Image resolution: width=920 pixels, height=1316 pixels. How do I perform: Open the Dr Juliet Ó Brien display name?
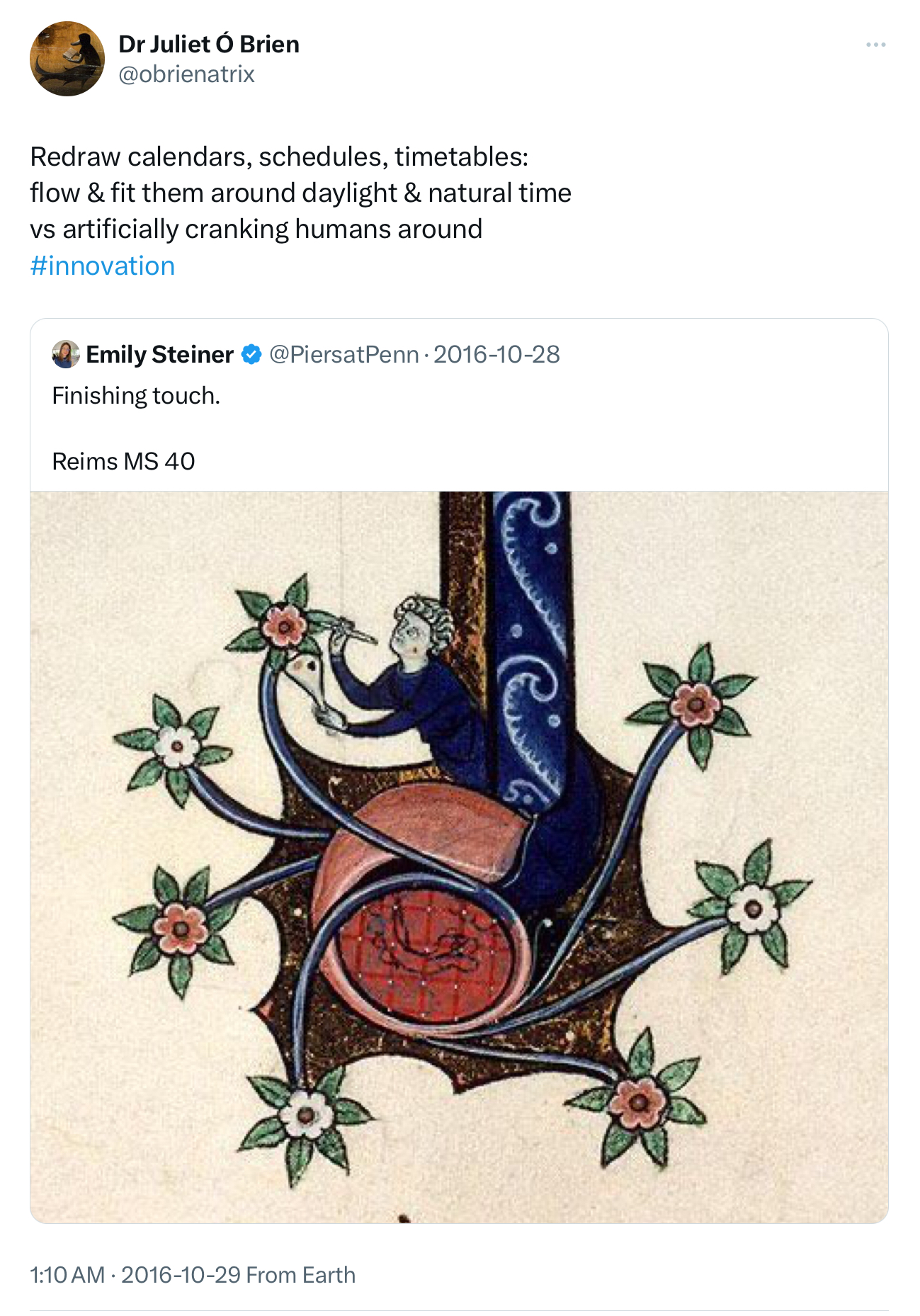click(208, 44)
